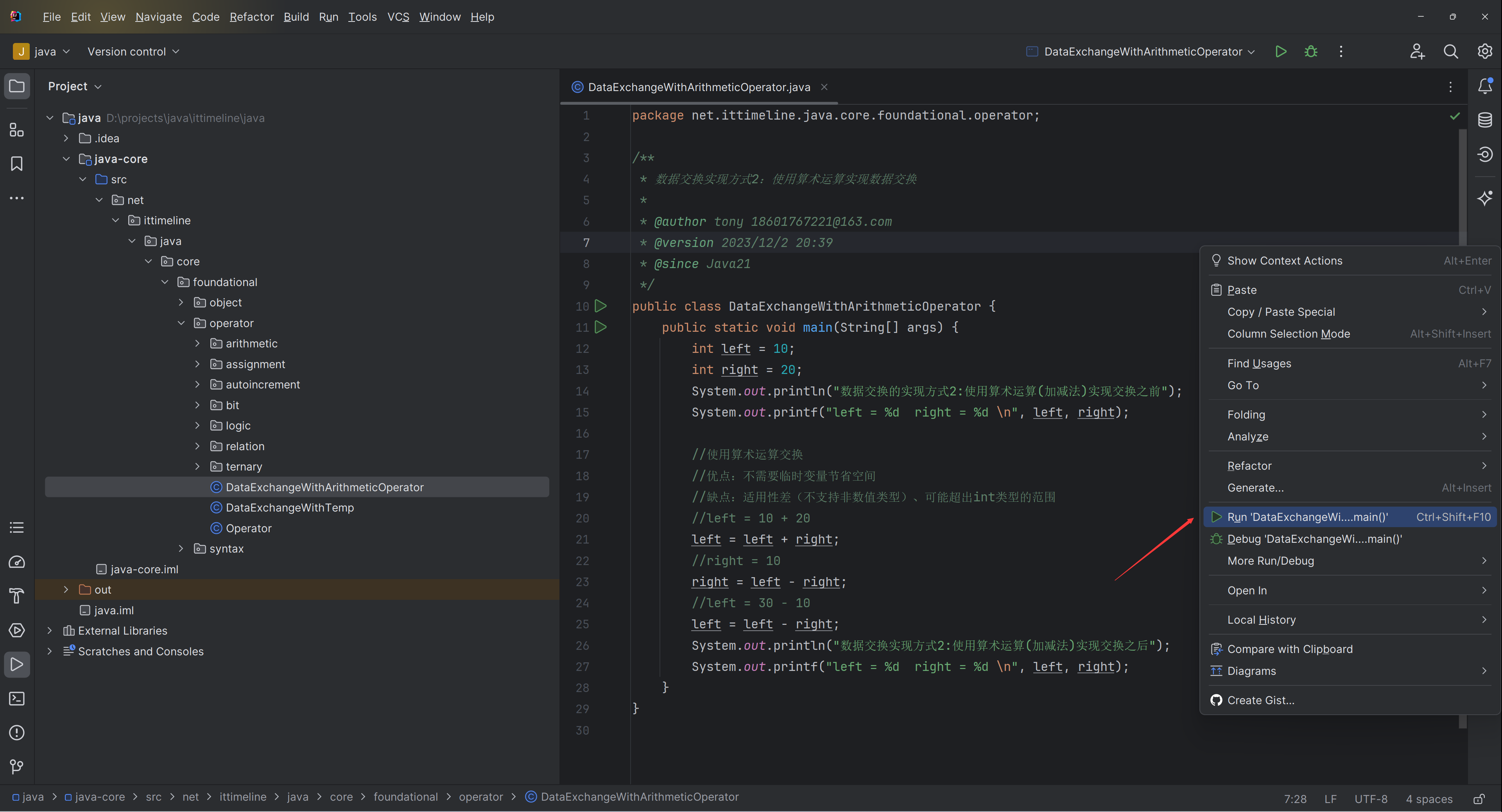Open the VCS menu

tap(398, 17)
